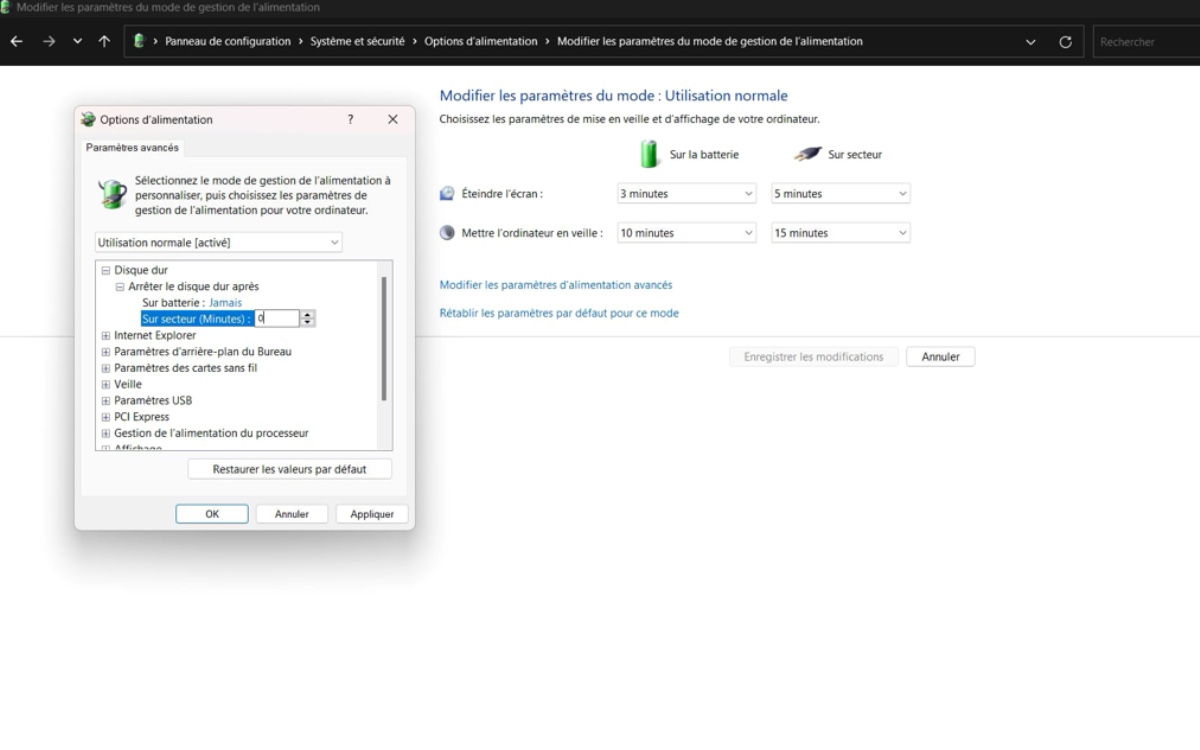This screenshot has width=1200, height=750.
Task: Click the settings tree vertical scrollbar
Action: click(384, 340)
